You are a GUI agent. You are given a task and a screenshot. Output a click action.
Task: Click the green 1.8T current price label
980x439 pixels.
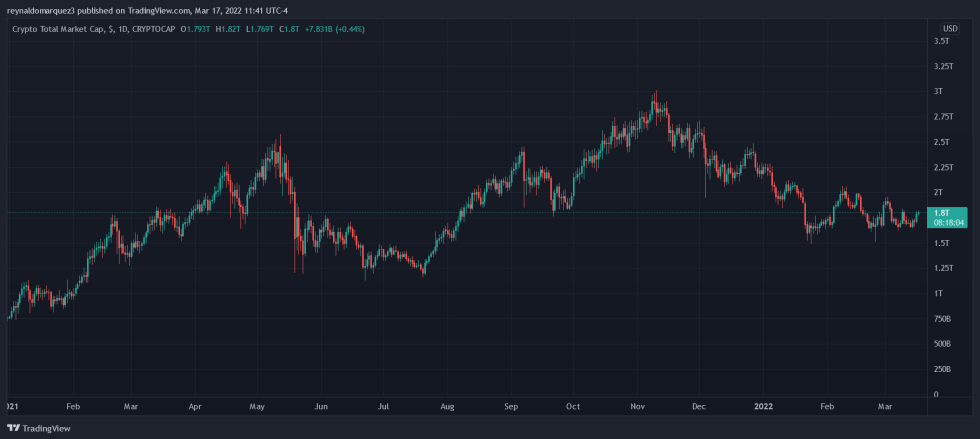click(x=942, y=213)
